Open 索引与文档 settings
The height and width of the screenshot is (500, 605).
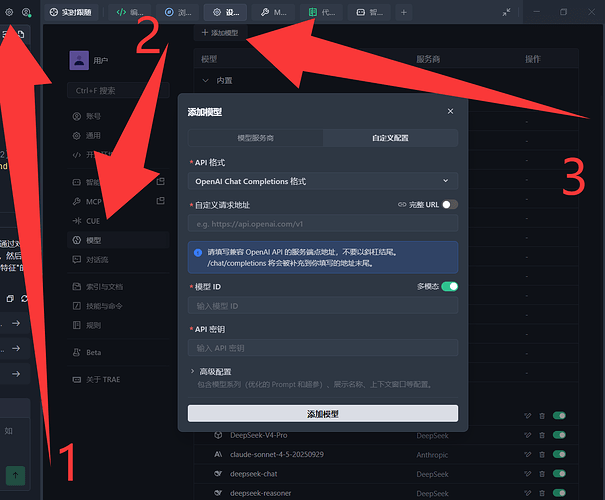[118, 287]
